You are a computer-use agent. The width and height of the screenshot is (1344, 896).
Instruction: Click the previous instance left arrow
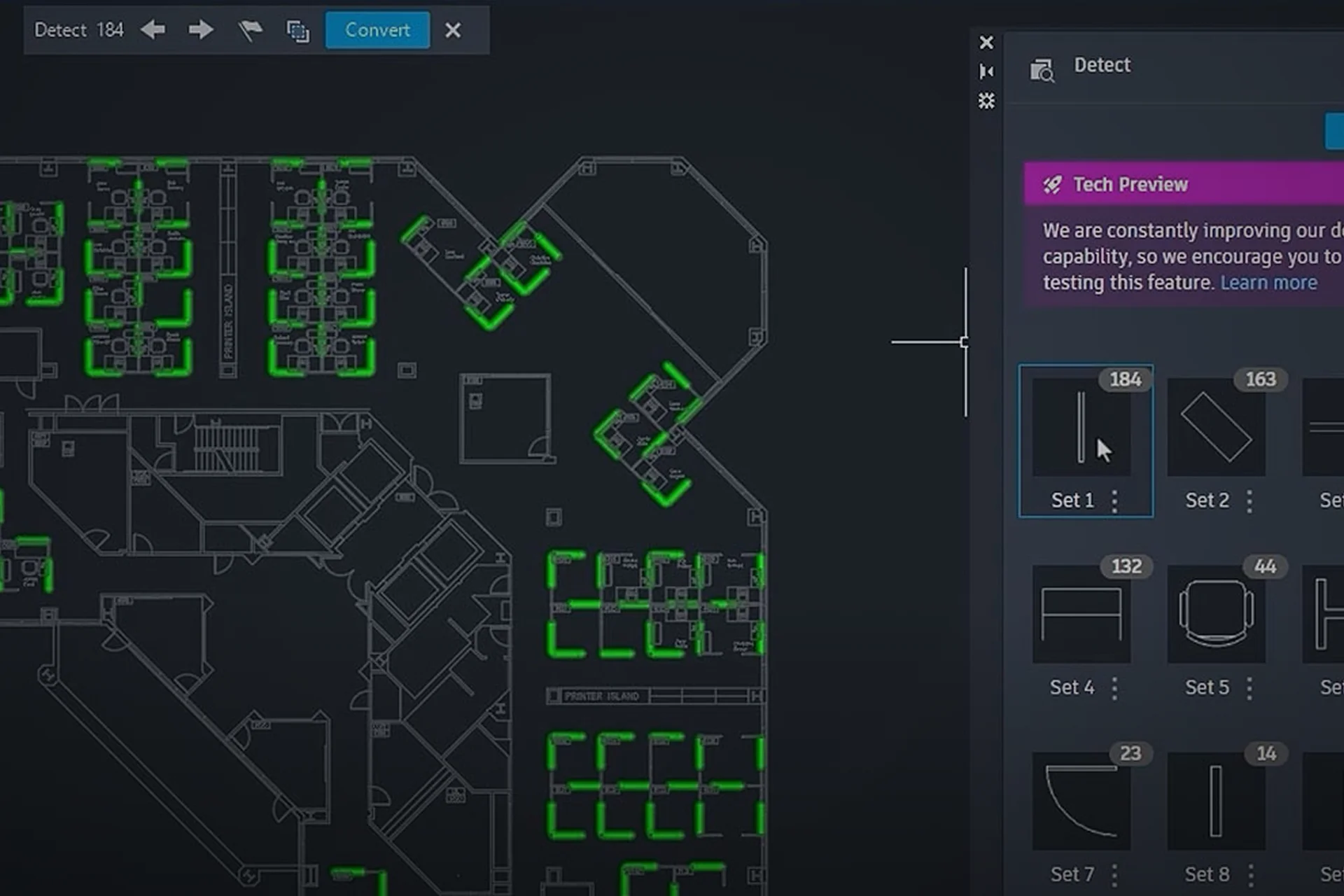click(x=153, y=29)
